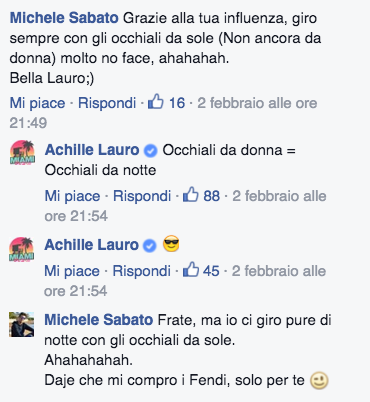Click Mi piace under the sunglasses emoji reply
Image resolution: width=370 pixels, height=402 pixels.
point(72,271)
